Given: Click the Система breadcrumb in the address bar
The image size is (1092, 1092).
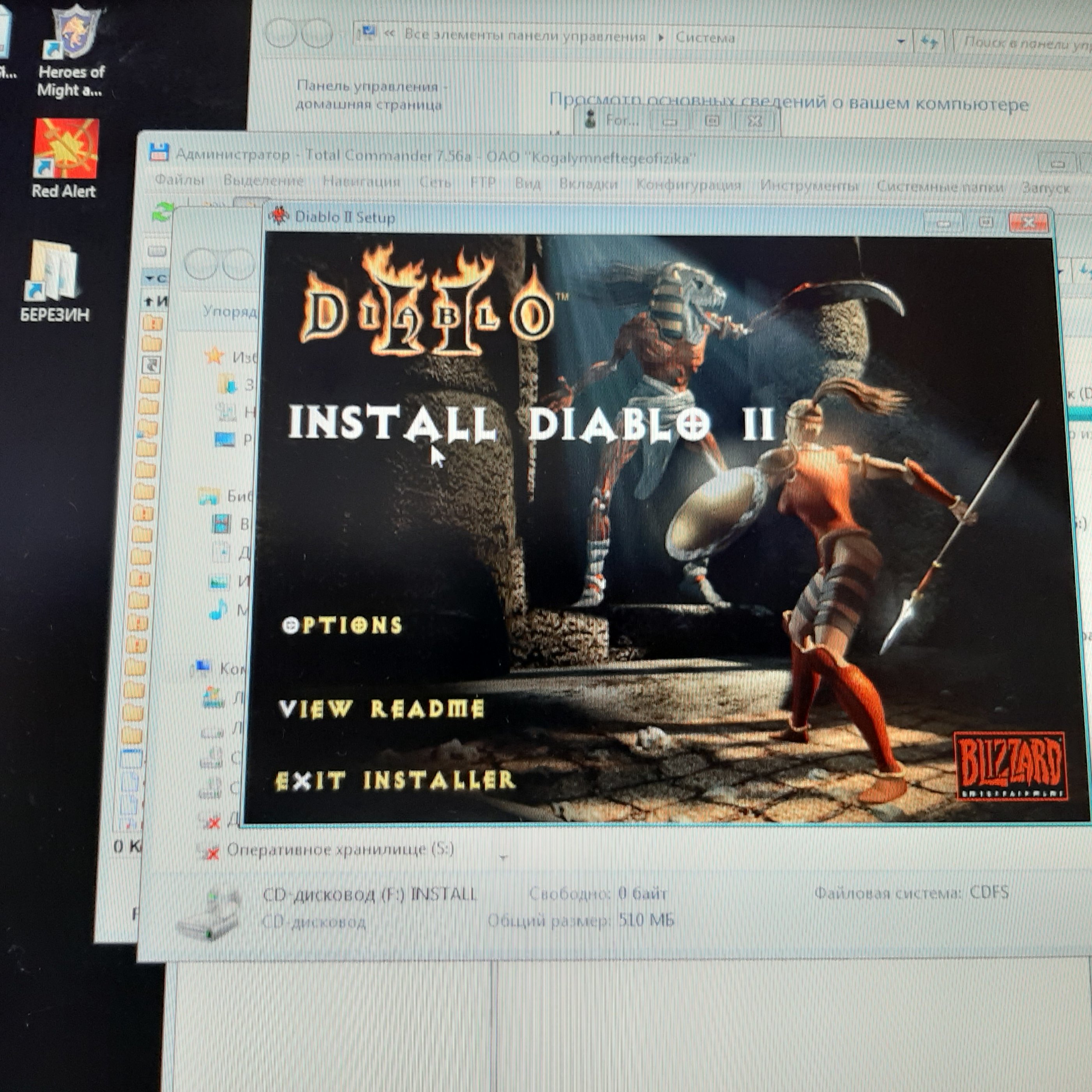Looking at the screenshot, I should (705, 38).
